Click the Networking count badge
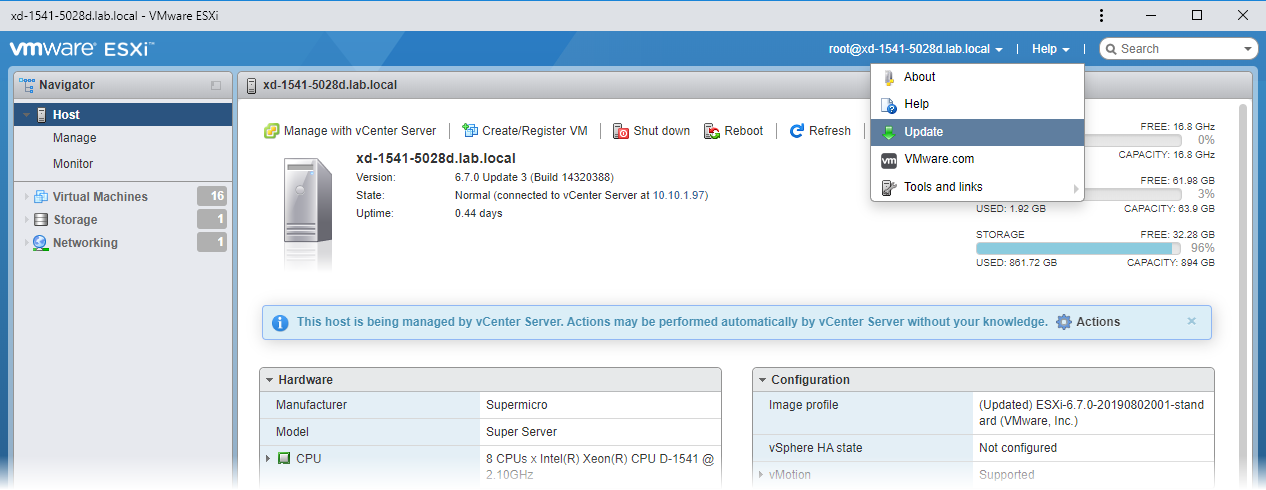The height and width of the screenshot is (490, 1266). click(x=212, y=242)
